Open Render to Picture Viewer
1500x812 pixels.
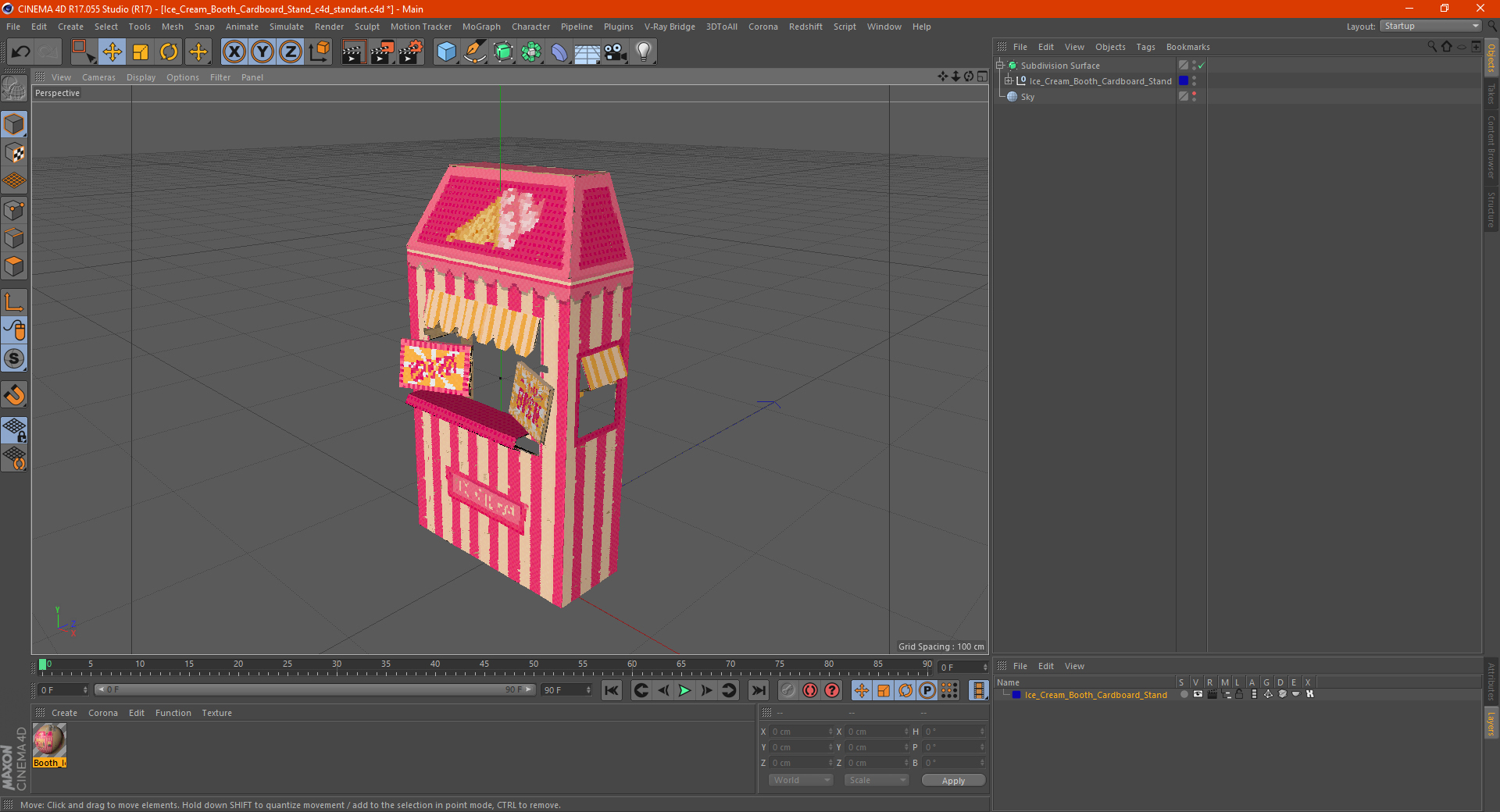(382, 52)
